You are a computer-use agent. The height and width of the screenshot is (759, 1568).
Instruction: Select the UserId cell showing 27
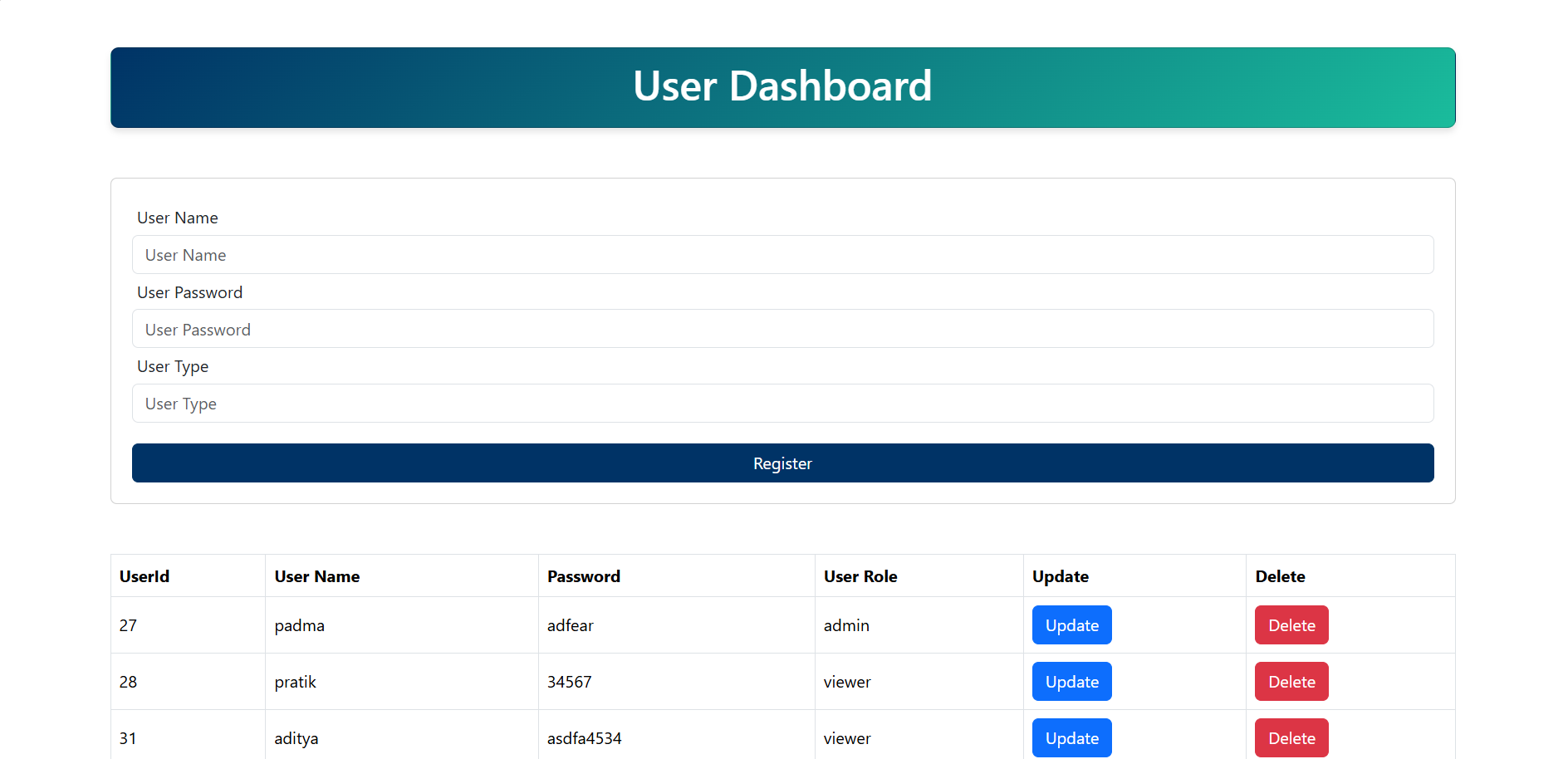click(x=128, y=625)
